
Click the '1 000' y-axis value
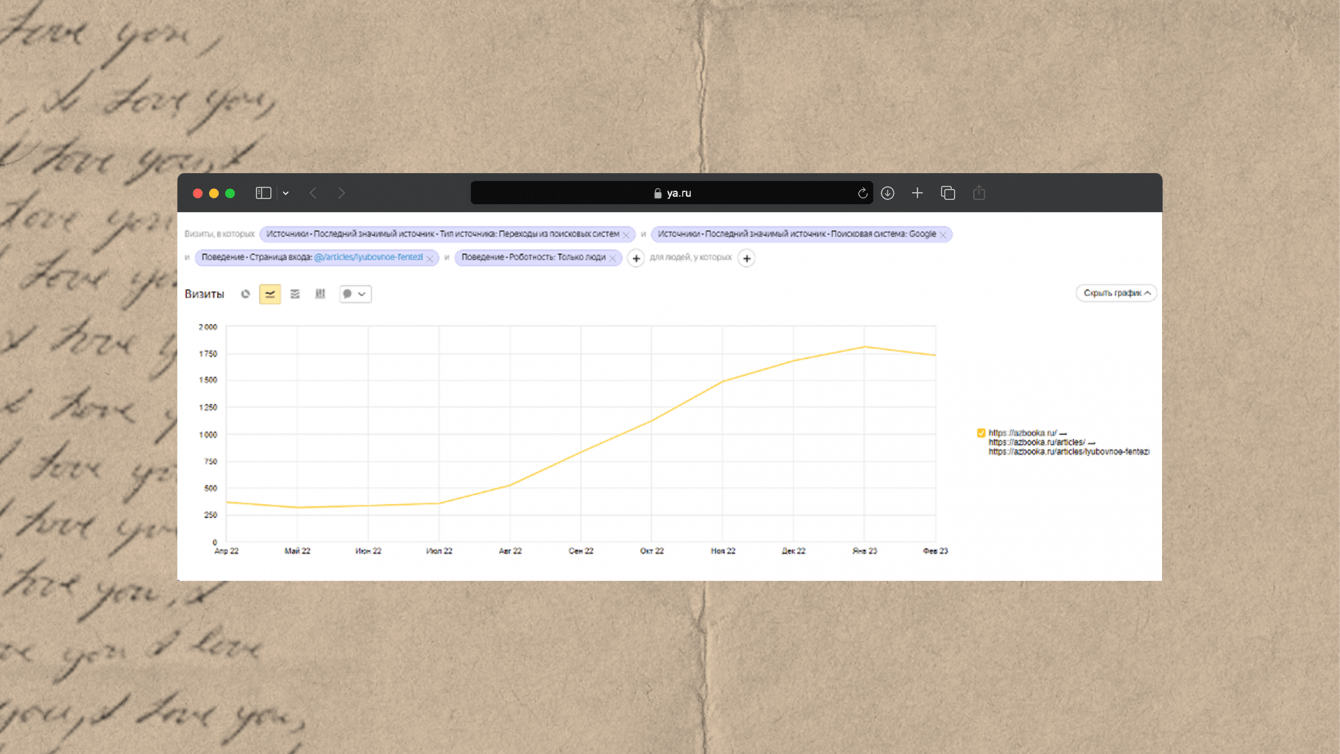click(207, 435)
